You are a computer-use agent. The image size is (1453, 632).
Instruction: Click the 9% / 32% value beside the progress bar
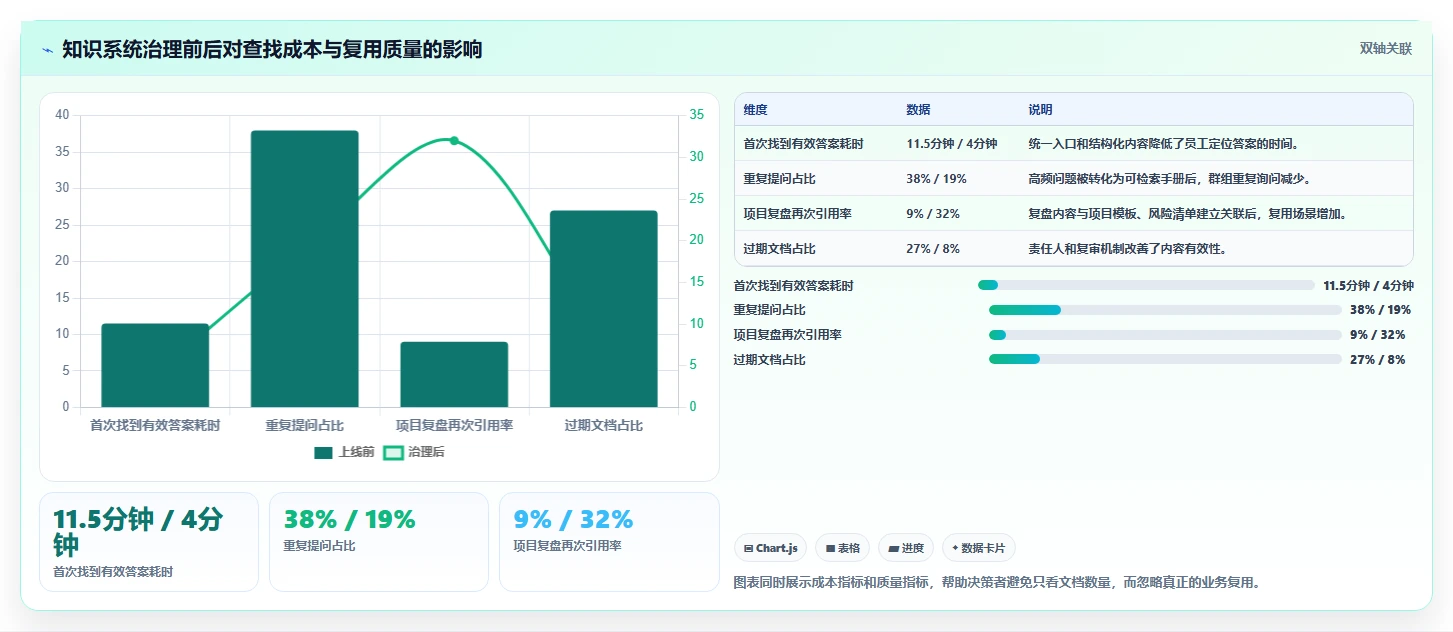(x=1377, y=334)
